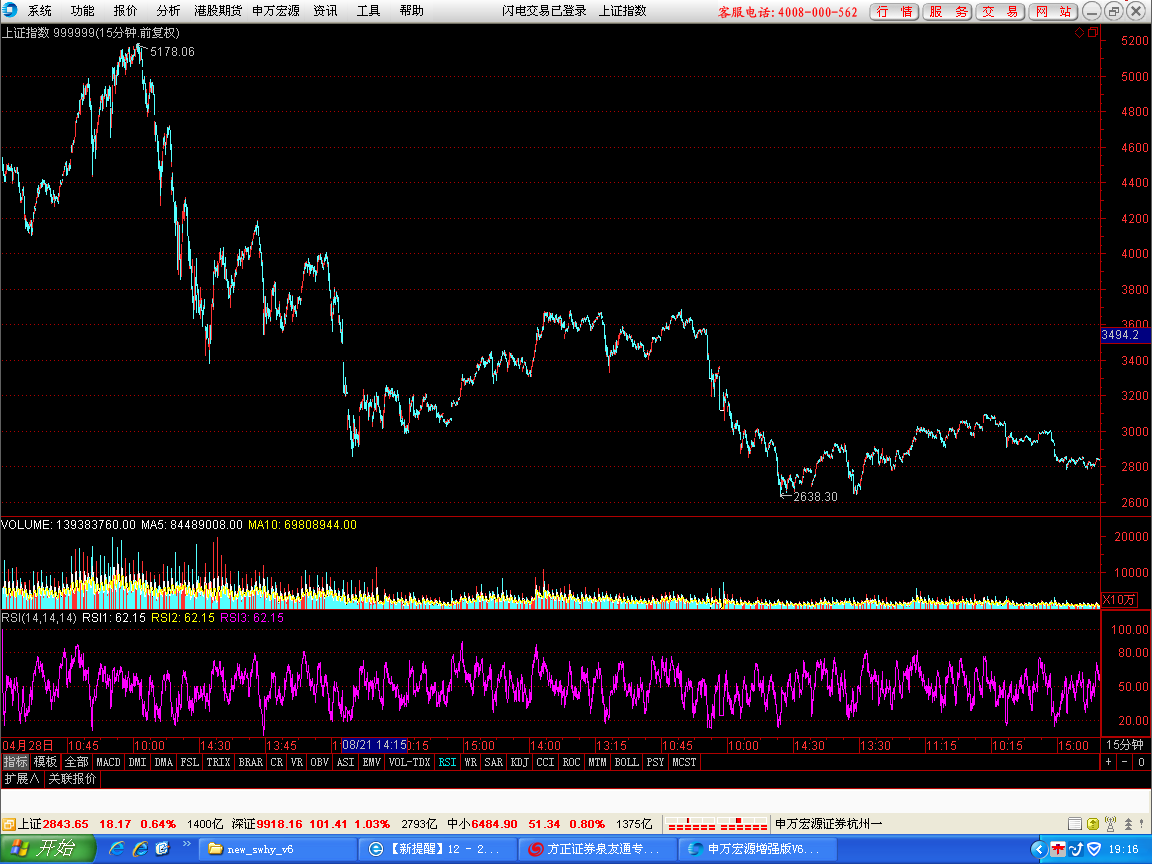Click the plus button beside the indicator tabs
The image size is (1152, 864).
click(1109, 762)
